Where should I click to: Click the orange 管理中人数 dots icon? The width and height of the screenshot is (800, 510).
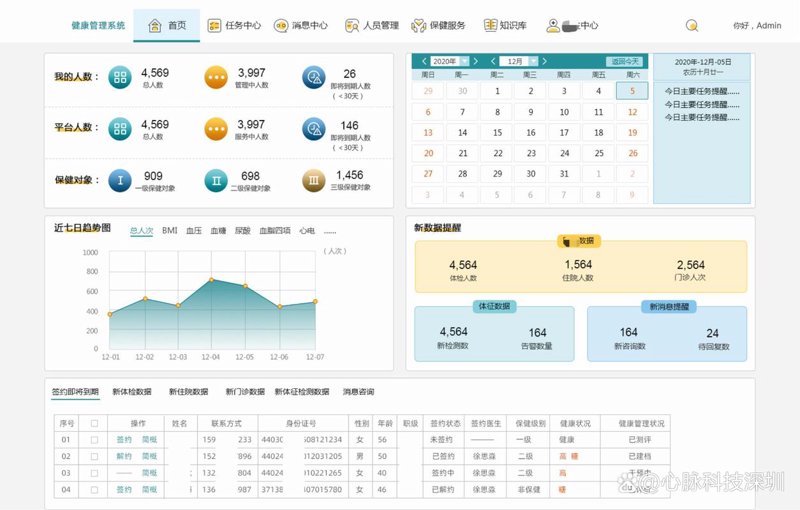tap(216, 78)
